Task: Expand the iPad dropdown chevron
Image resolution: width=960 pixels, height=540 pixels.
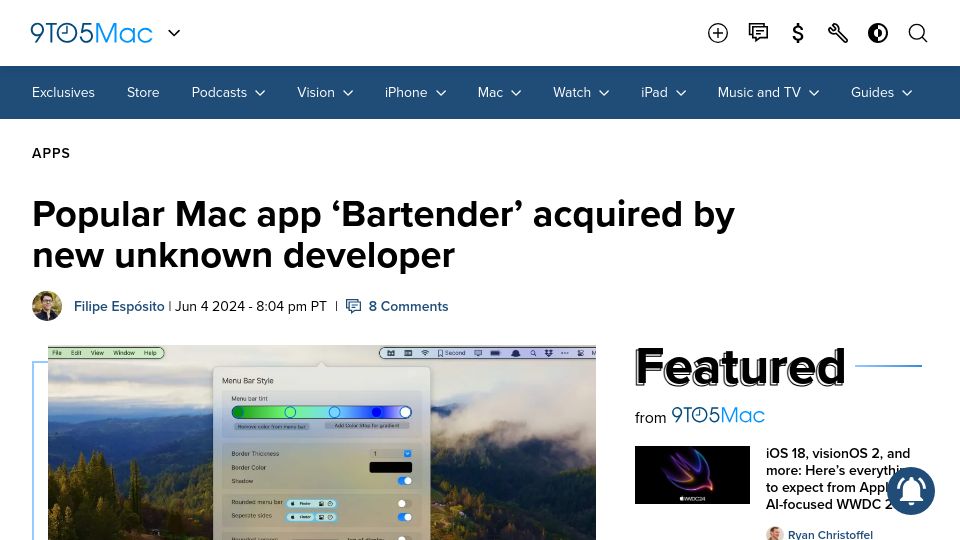Action: pos(681,93)
